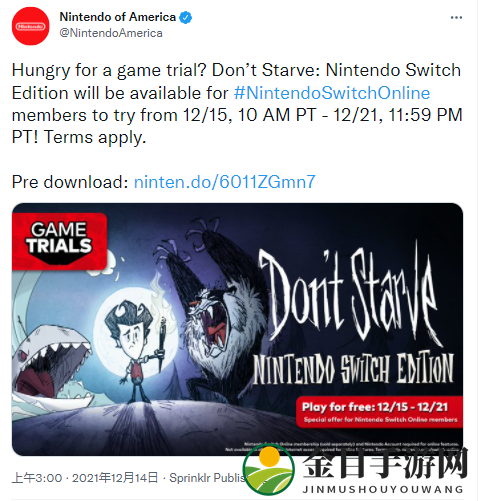Click the Don't Starve title logo
479x501 pixels.
[348, 295]
